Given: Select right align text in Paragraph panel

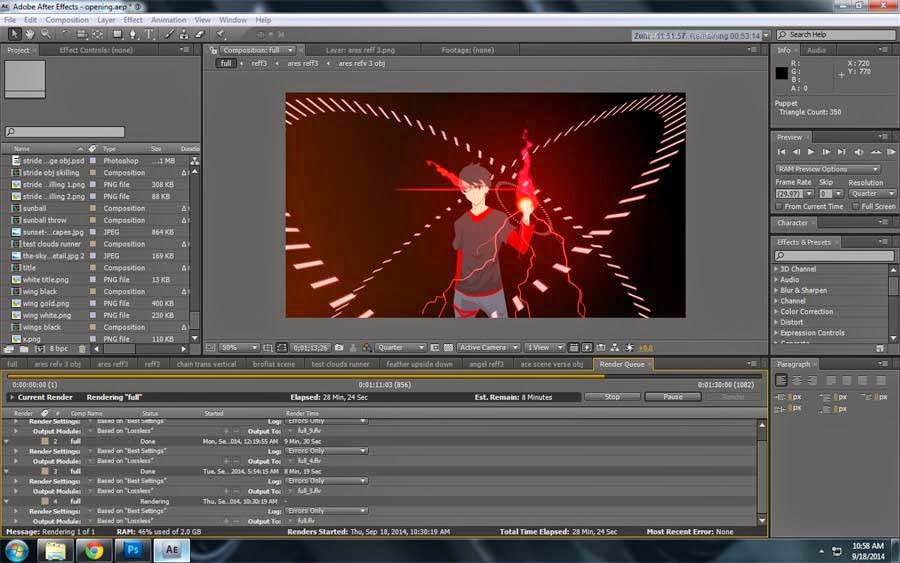Looking at the screenshot, I should (812, 380).
